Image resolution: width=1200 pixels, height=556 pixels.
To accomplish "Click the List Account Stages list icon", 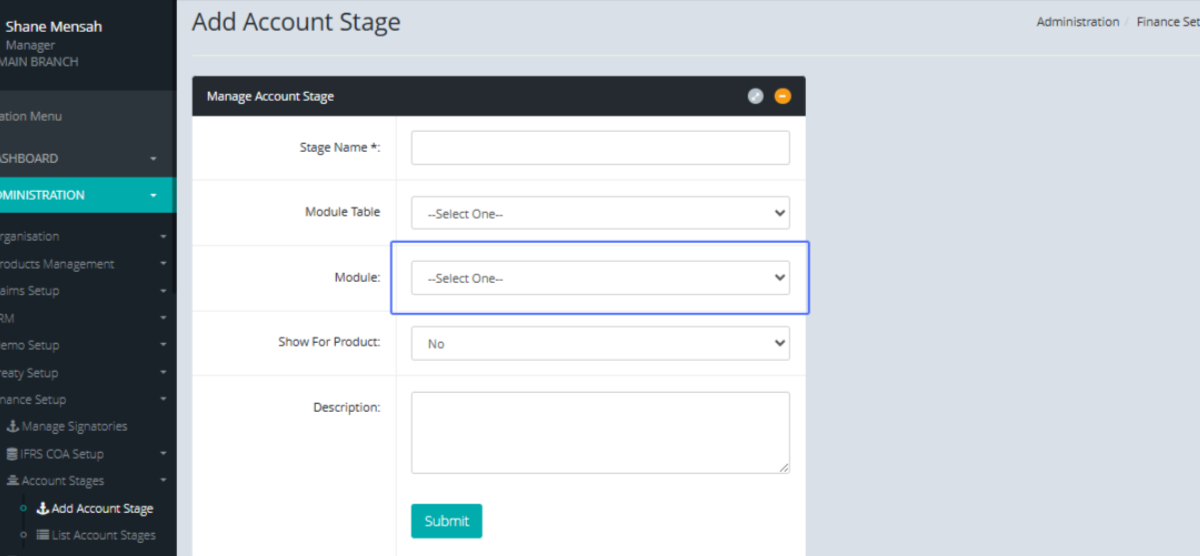I will [43, 536].
